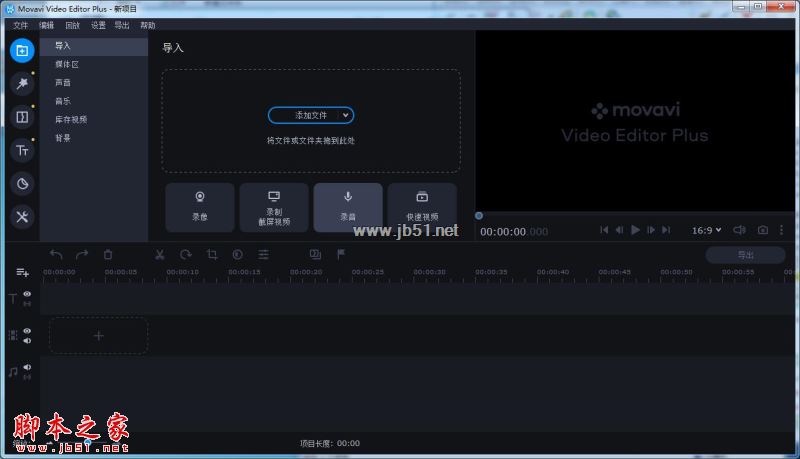Hide the video track with eye icon
Image resolution: width=800 pixels, height=459 pixels.
(x=27, y=331)
